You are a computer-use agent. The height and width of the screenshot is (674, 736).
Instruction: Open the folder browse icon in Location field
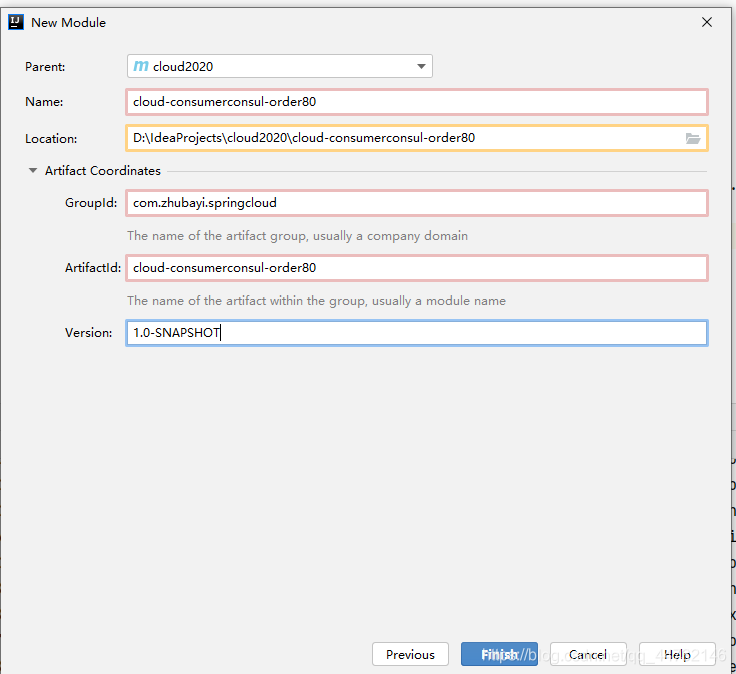pyautogui.click(x=693, y=138)
